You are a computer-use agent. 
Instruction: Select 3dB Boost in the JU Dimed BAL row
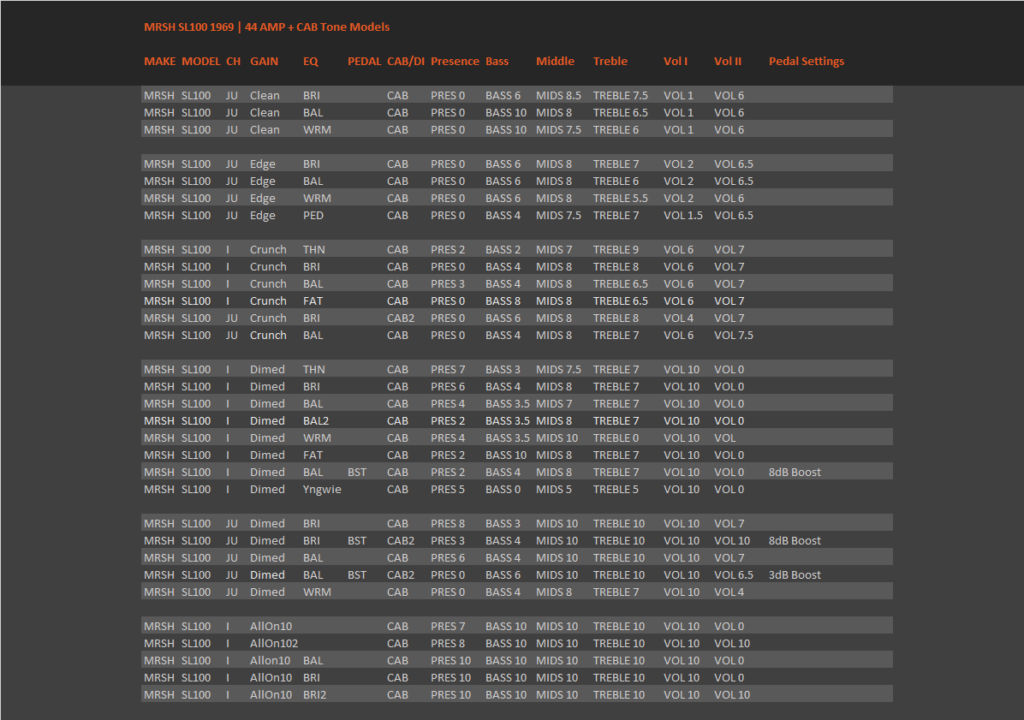pos(794,575)
